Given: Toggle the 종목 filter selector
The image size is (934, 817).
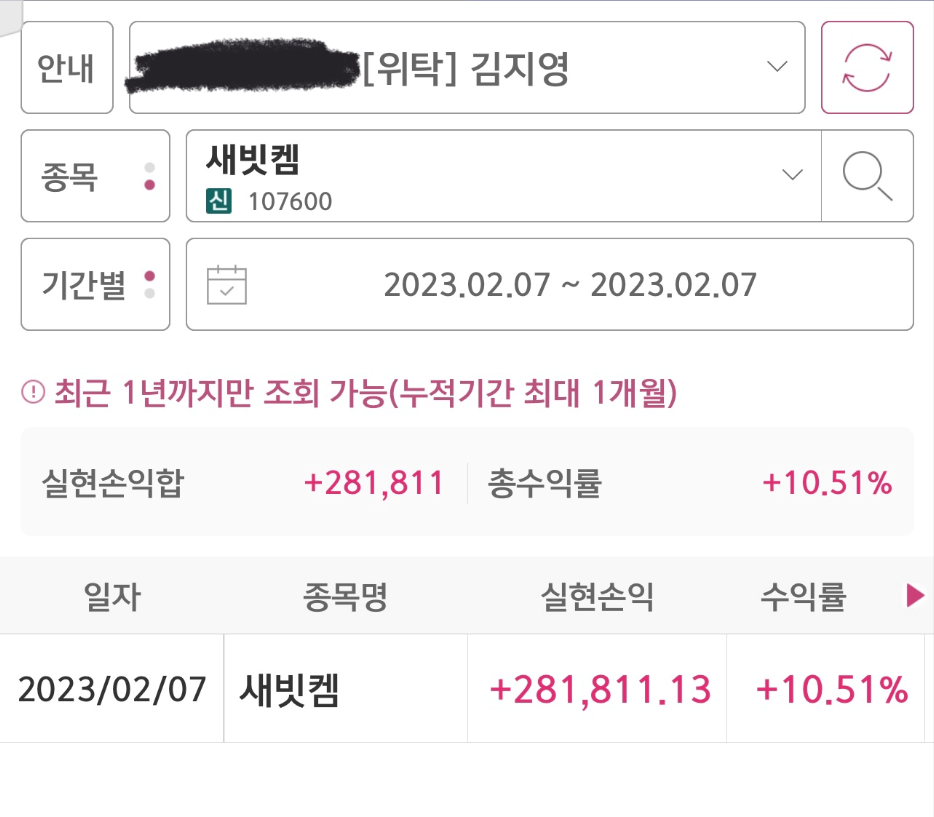Looking at the screenshot, I should (95, 176).
